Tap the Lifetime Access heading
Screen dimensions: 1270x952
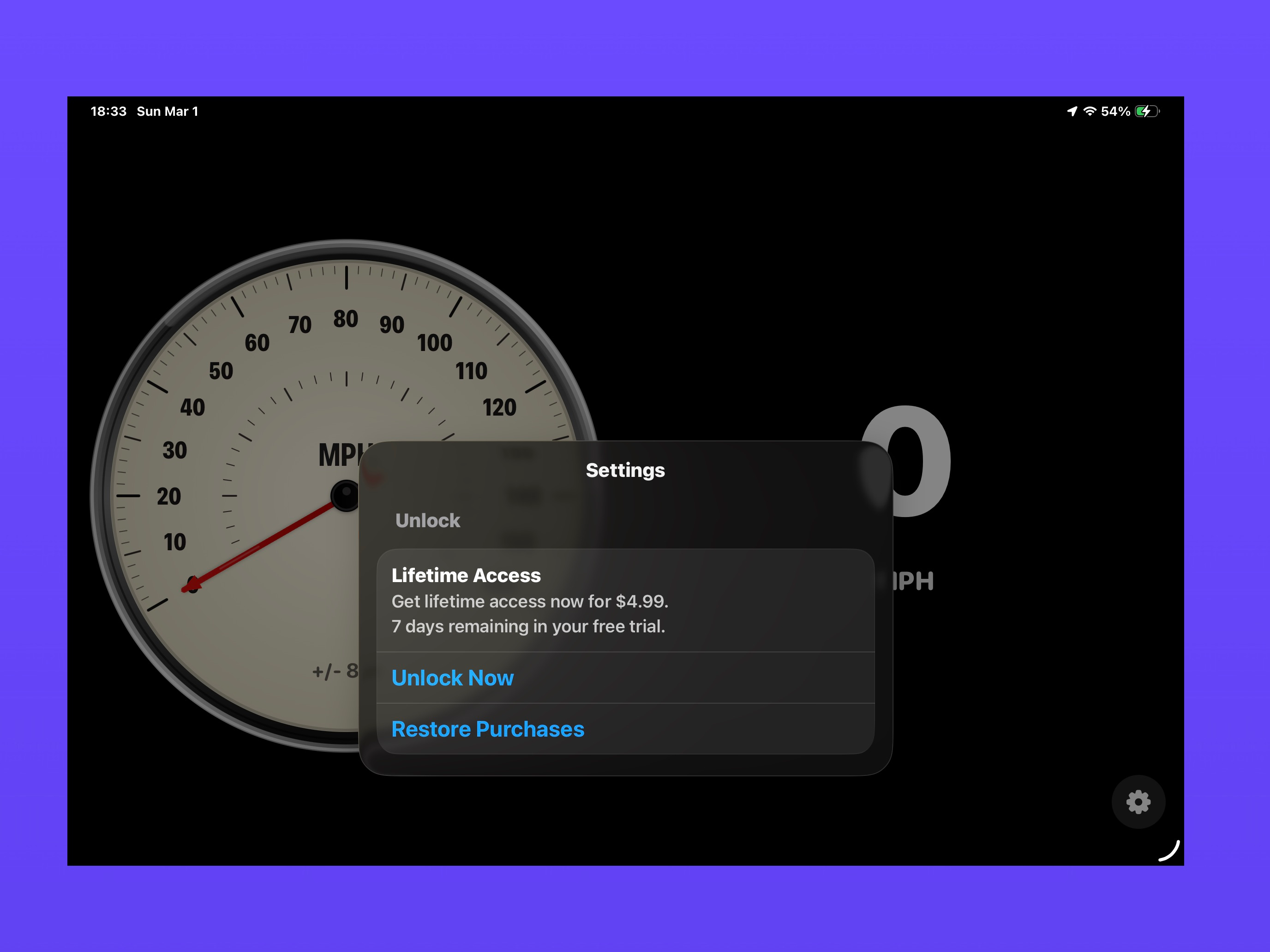click(466, 575)
